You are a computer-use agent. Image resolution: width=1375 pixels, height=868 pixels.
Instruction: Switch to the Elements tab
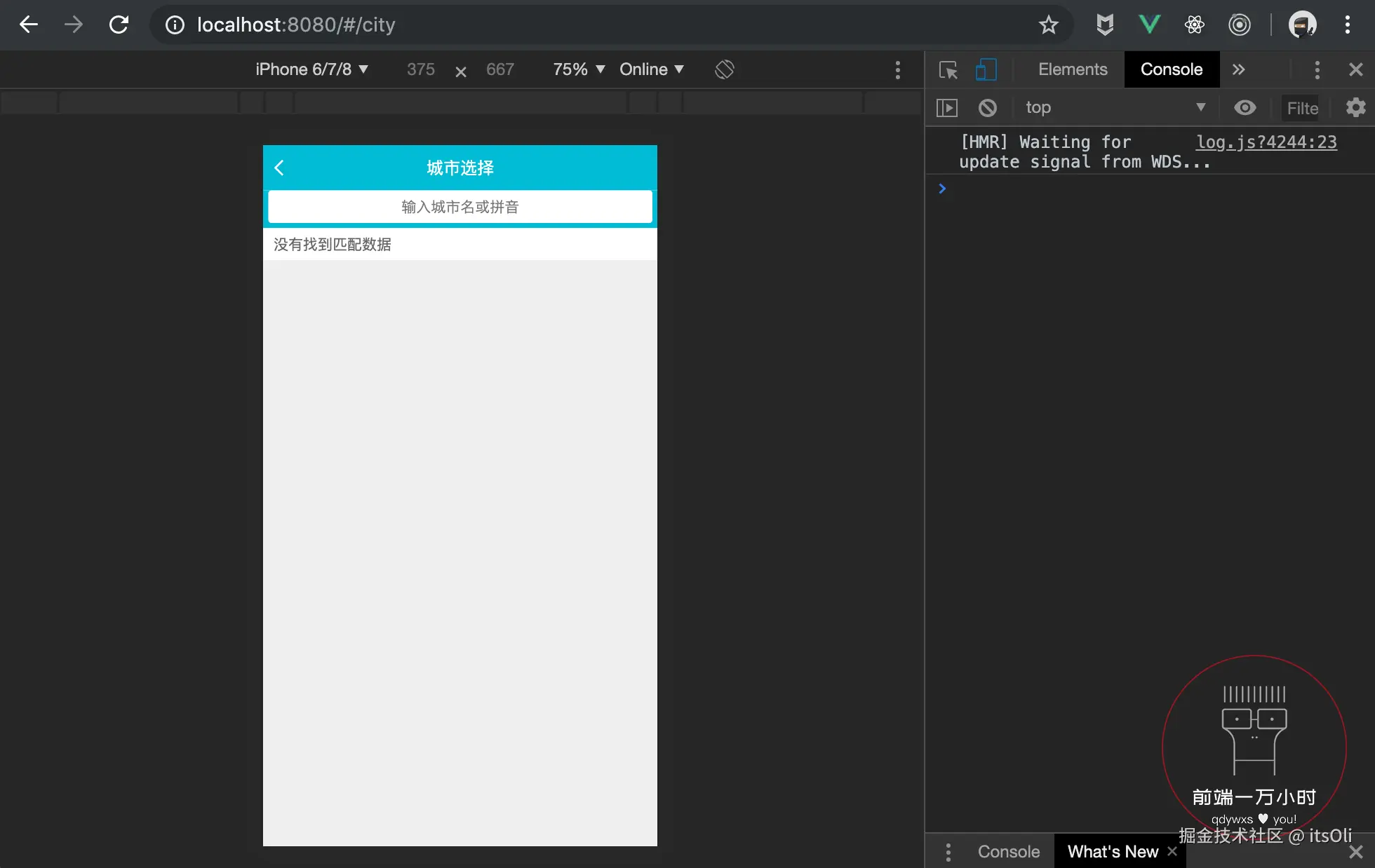(x=1072, y=69)
